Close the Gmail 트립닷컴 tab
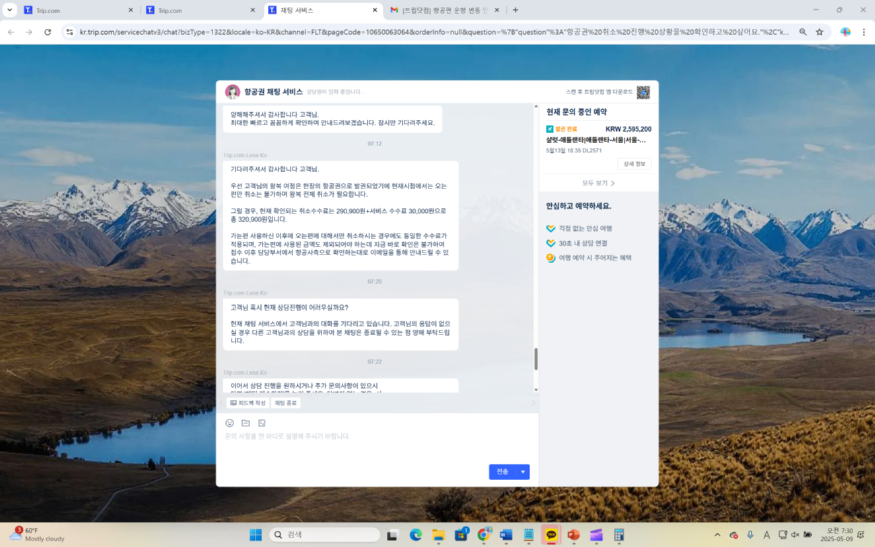The width and height of the screenshot is (875, 547). tap(497, 10)
